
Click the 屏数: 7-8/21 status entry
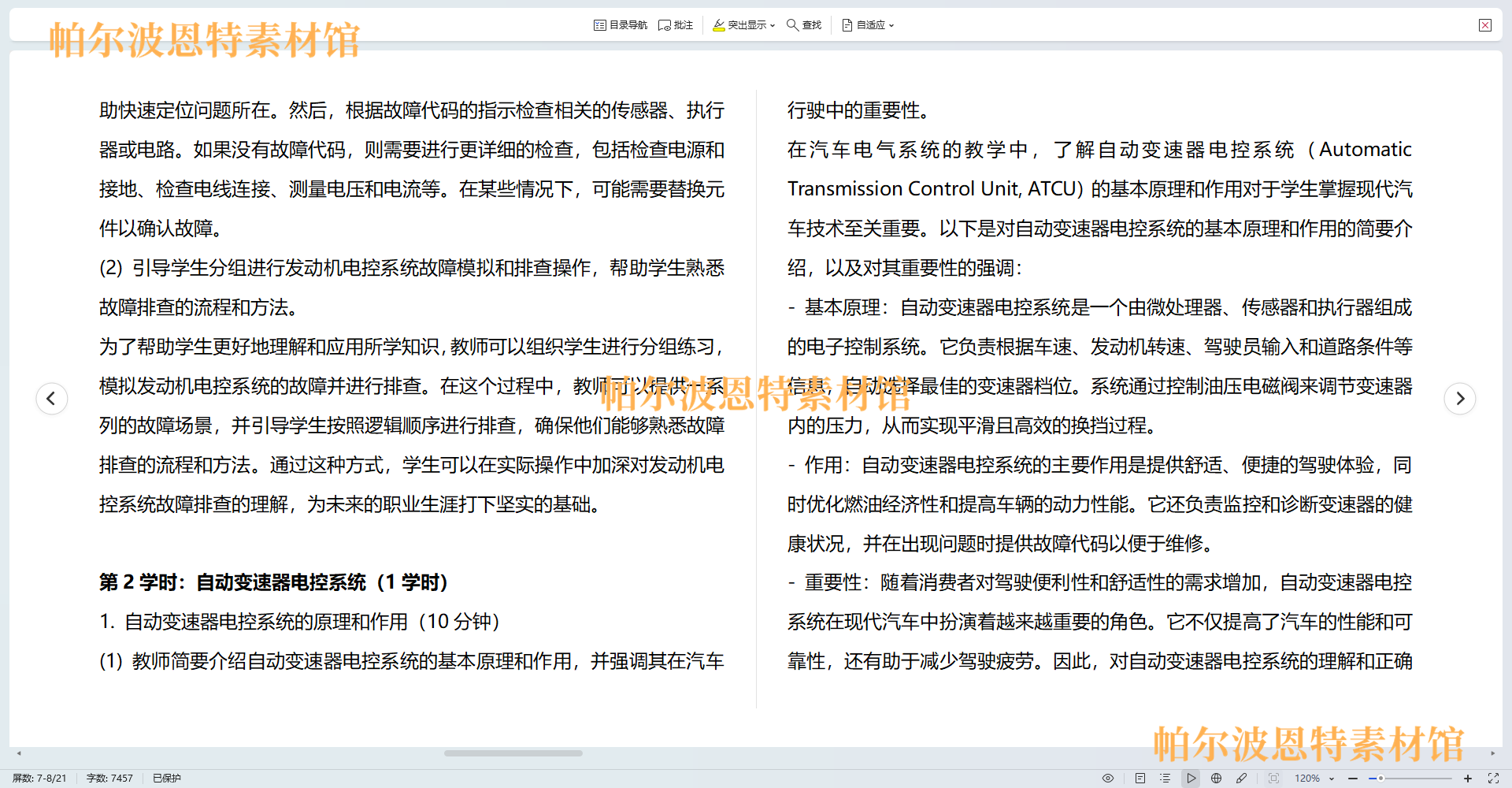tap(39, 778)
